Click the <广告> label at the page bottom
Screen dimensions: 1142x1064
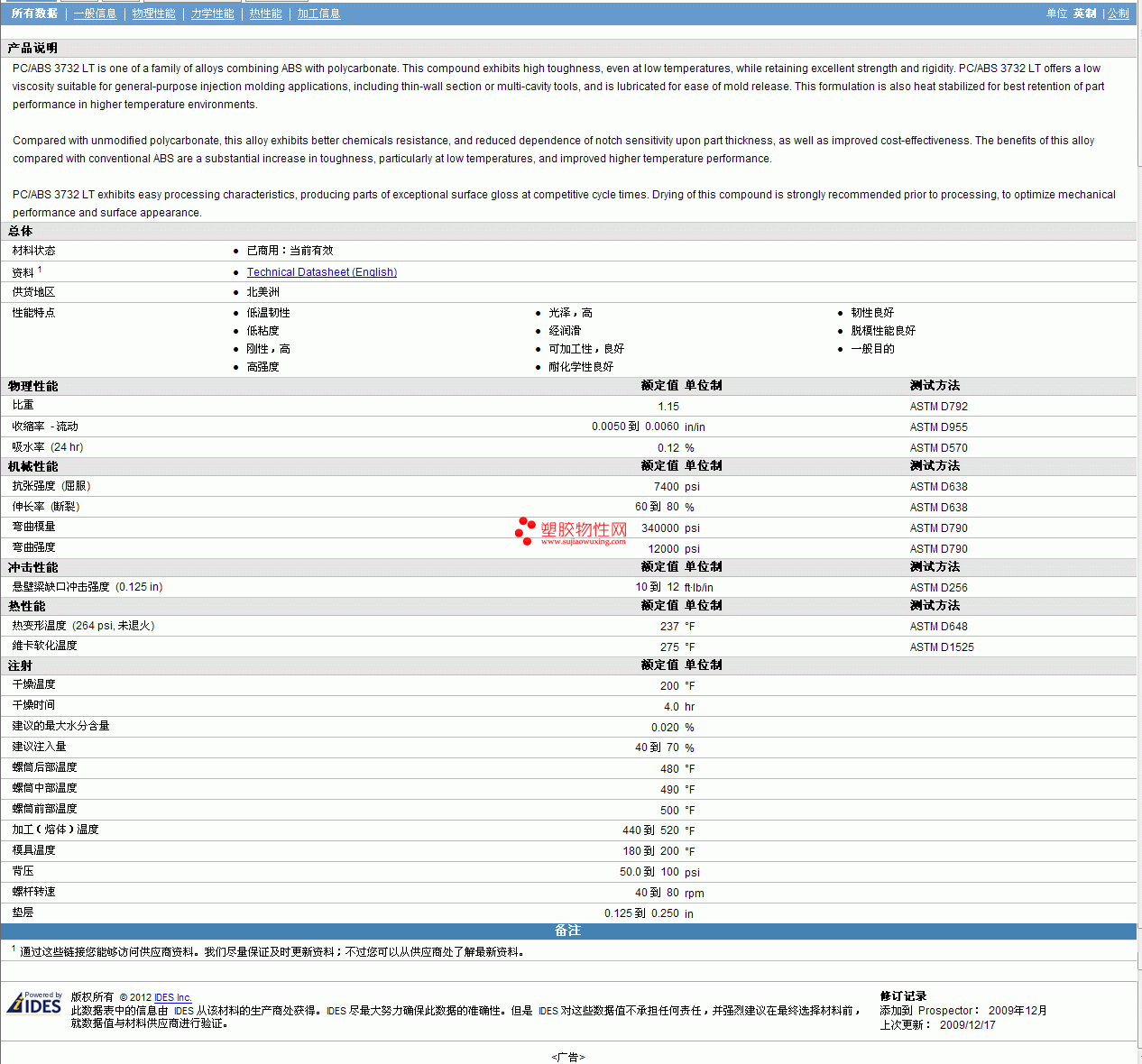pos(568,1057)
